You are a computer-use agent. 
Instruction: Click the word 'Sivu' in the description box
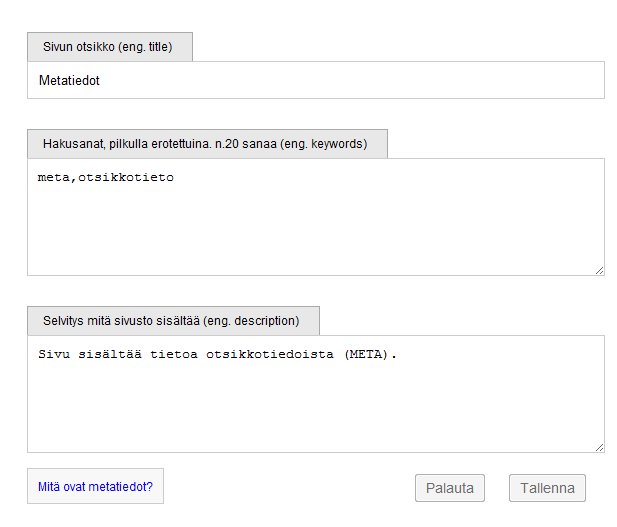click(x=54, y=355)
